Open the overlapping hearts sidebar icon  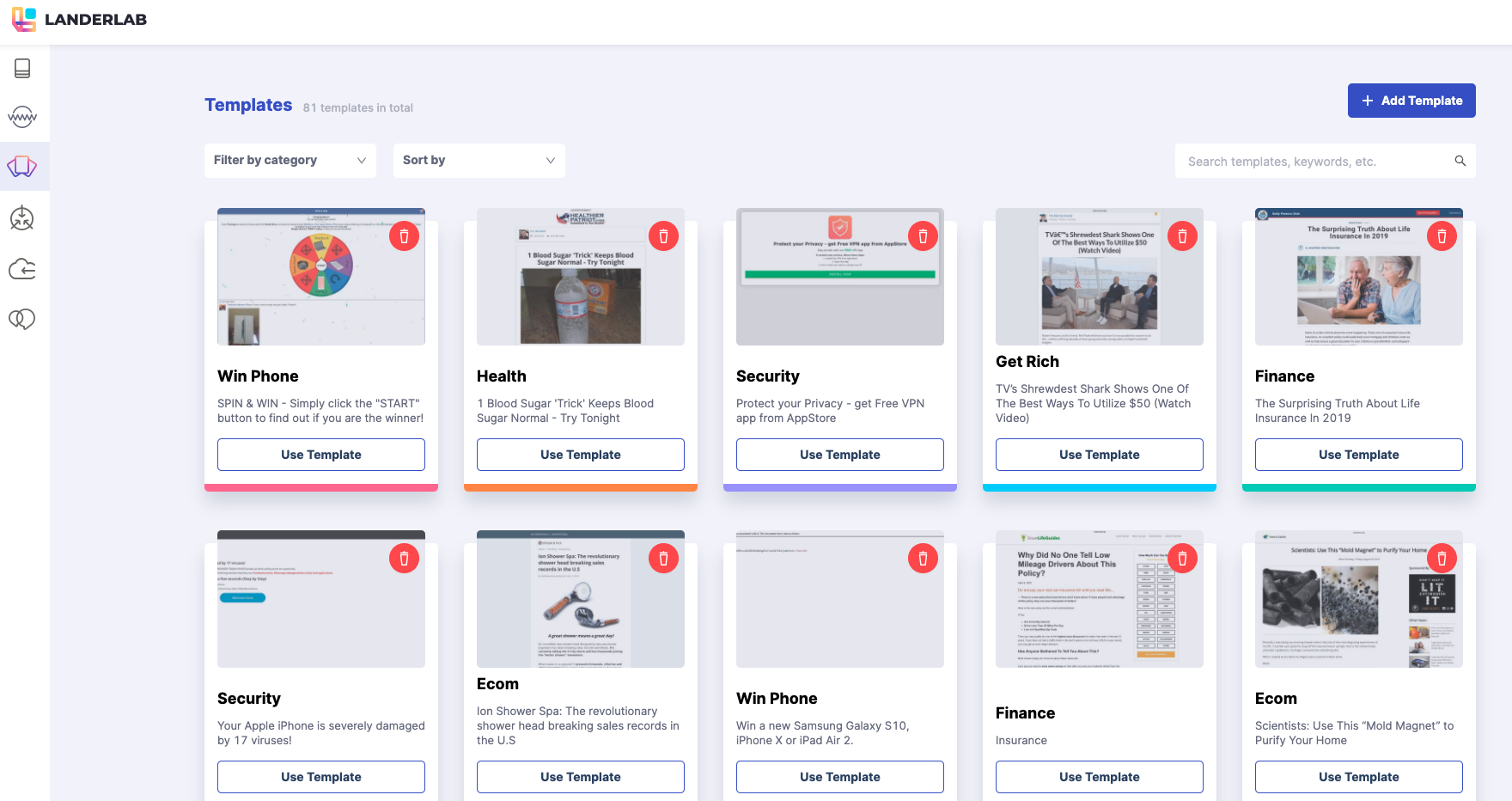tap(22, 319)
